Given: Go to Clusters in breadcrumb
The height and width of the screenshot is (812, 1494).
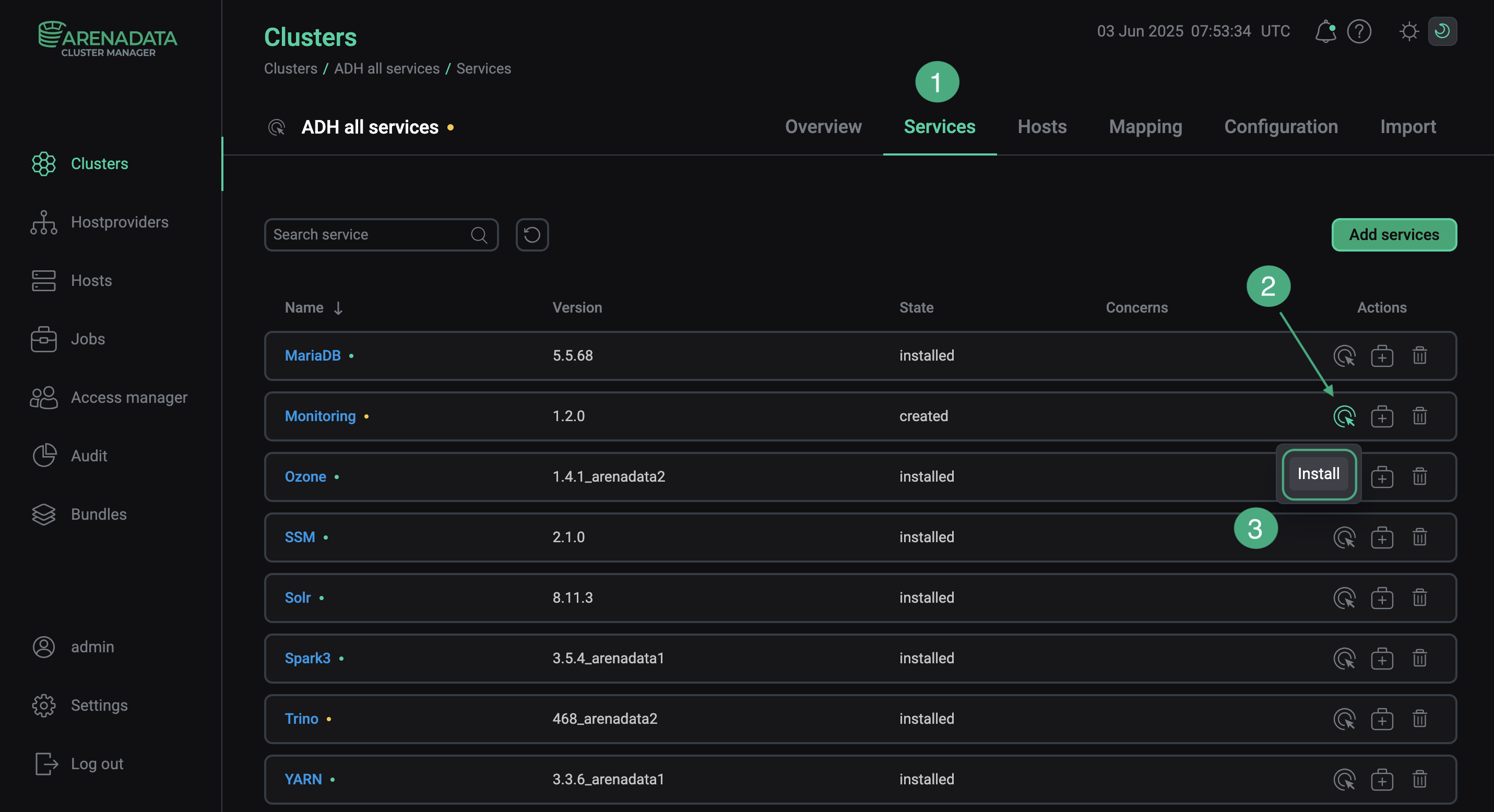Looking at the screenshot, I should coord(291,68).
